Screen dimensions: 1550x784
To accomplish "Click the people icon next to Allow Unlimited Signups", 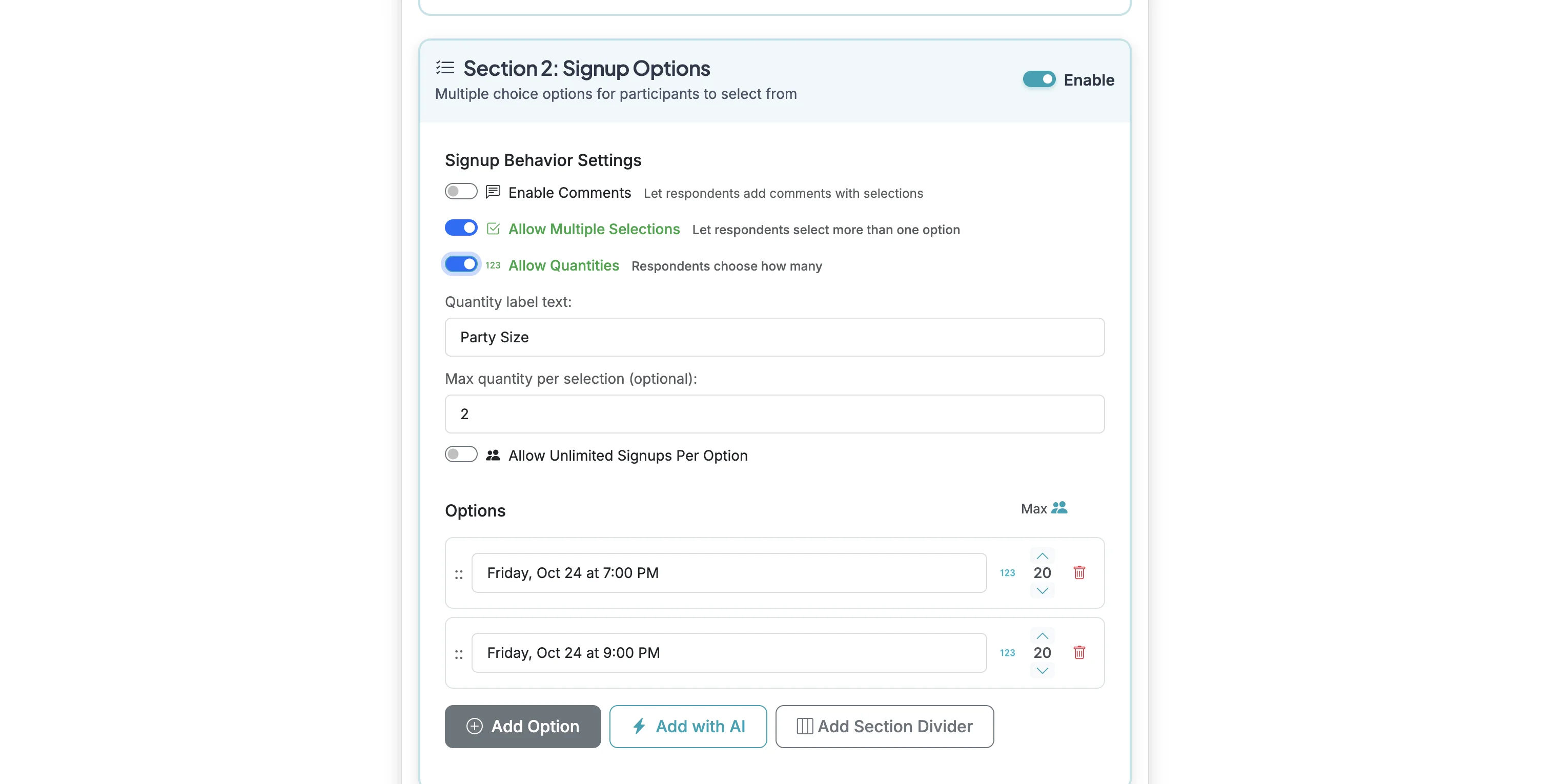I will (493, 455).
